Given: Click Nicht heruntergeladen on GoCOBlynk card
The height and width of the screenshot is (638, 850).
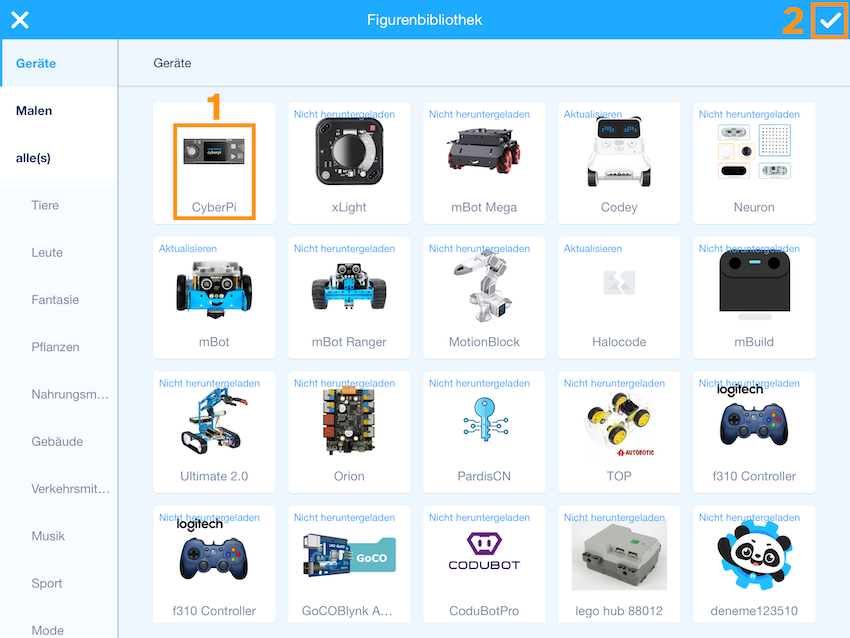Looking at the screenshot, I should [344, 518].
